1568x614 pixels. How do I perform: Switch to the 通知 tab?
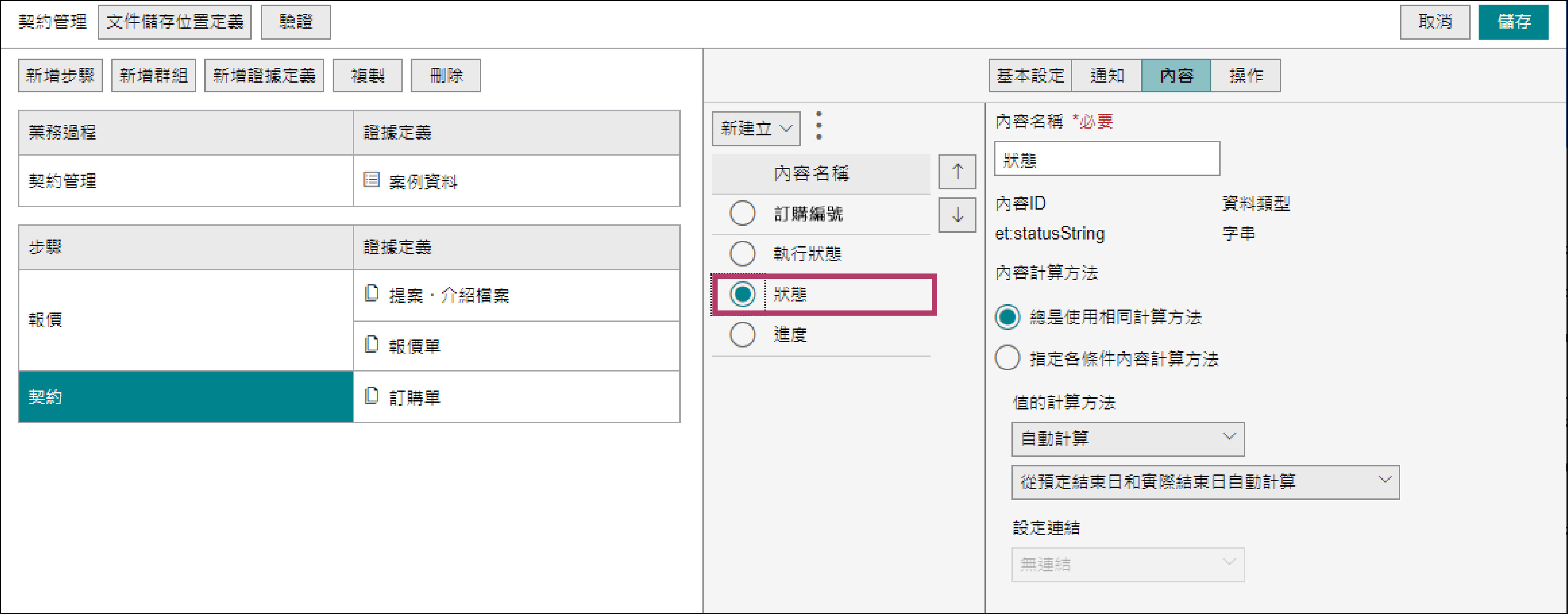click(1106, 75)
